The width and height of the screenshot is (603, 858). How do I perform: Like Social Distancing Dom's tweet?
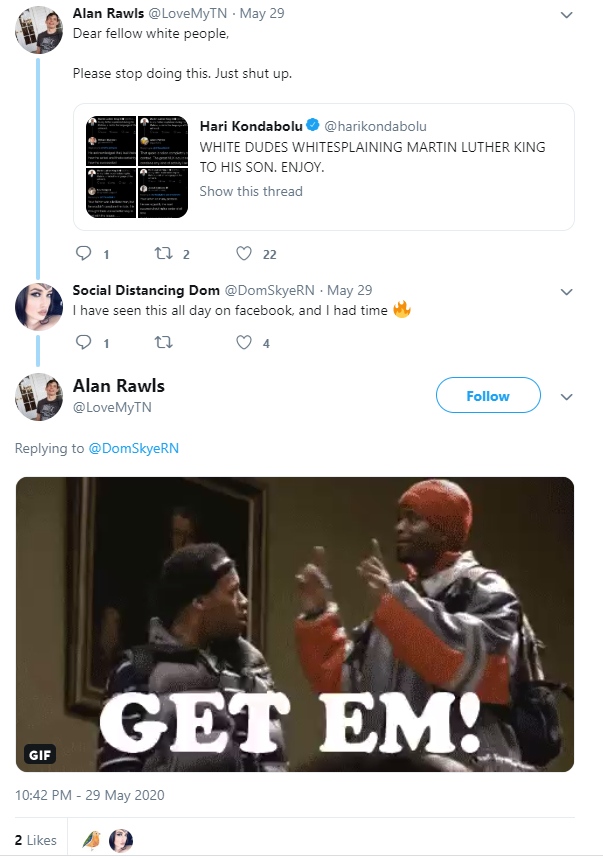click(x=243, y=343)
